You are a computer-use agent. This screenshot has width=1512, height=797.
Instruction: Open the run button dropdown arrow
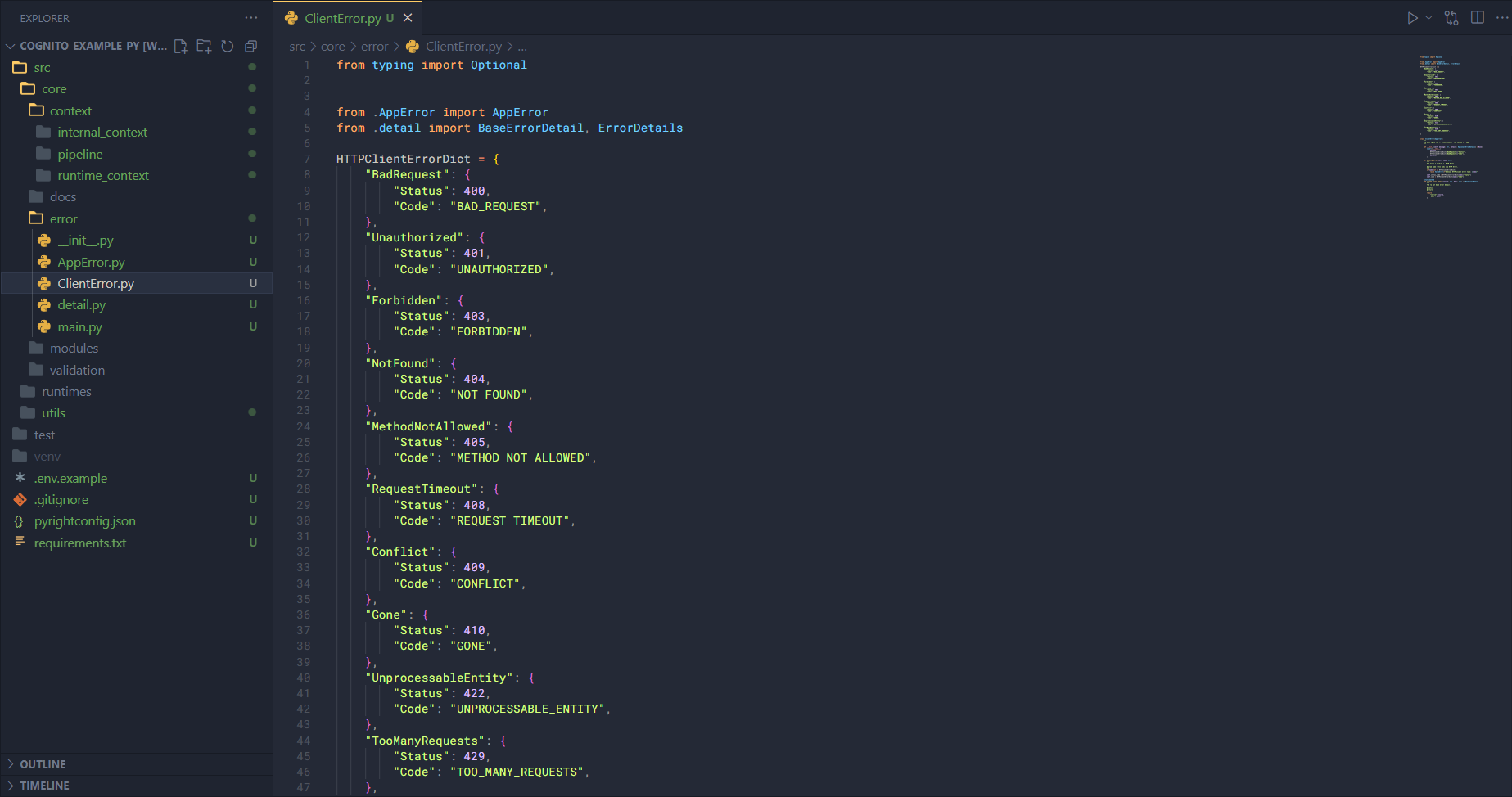1429,18
